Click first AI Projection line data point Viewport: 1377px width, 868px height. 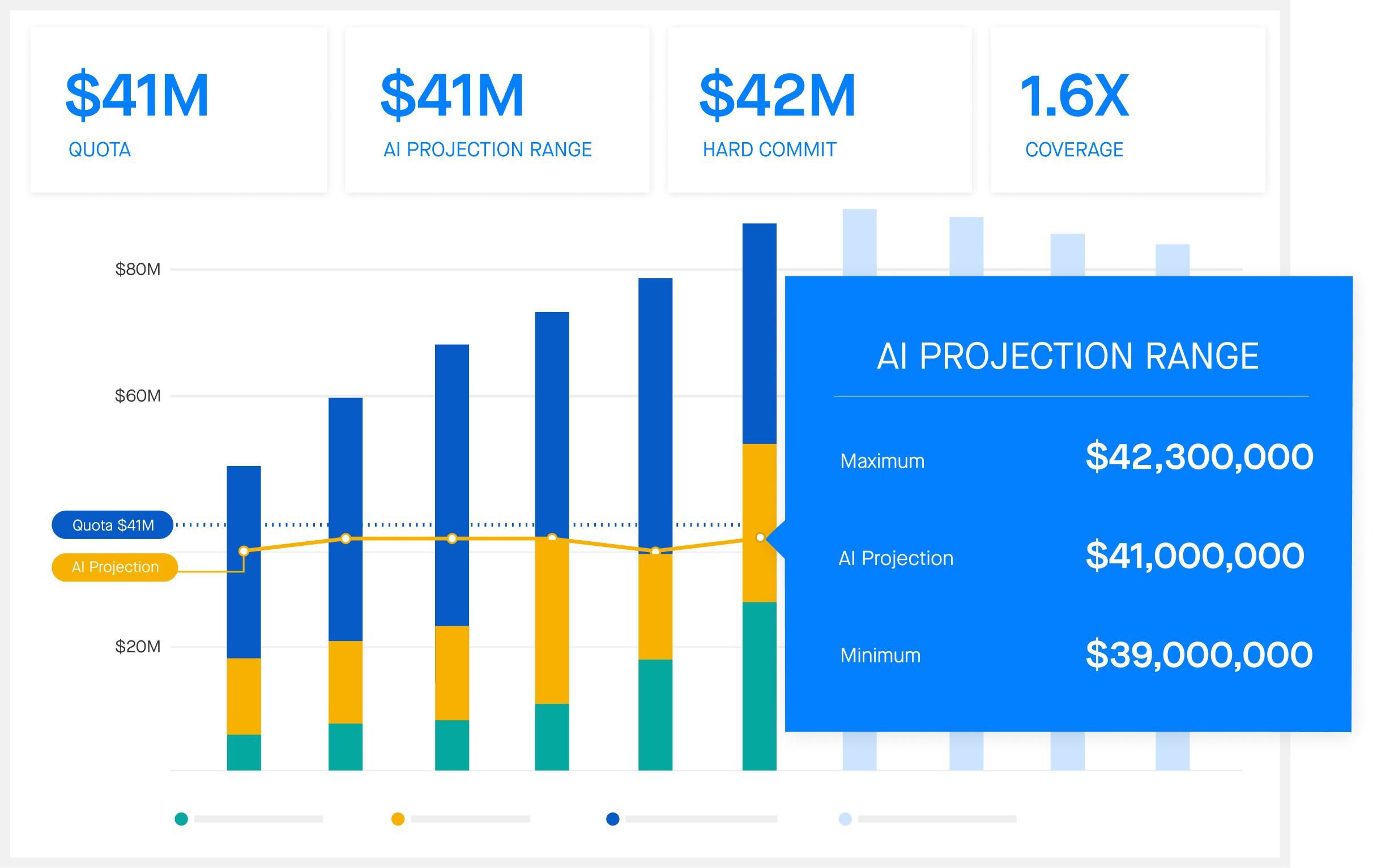pyautogui.click(x=244, y=551)
